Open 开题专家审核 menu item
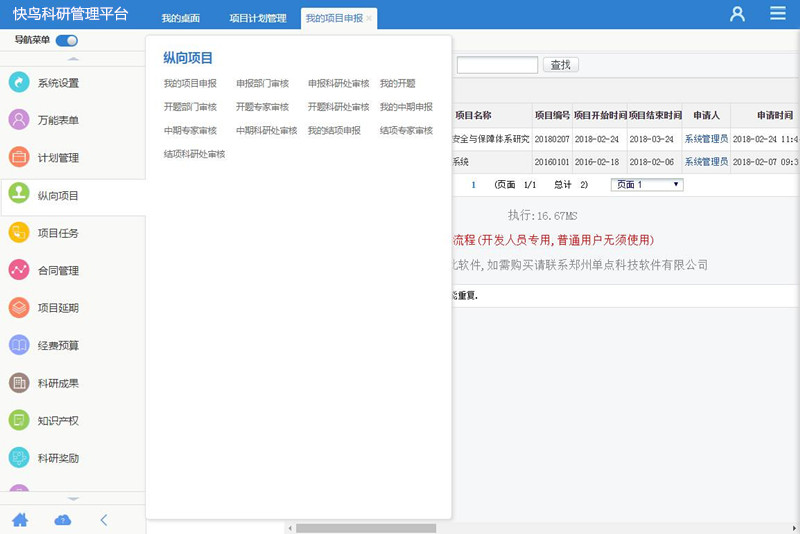Viewport: 800px width, 534px height. pyautogui.click(x=262, y=107)
